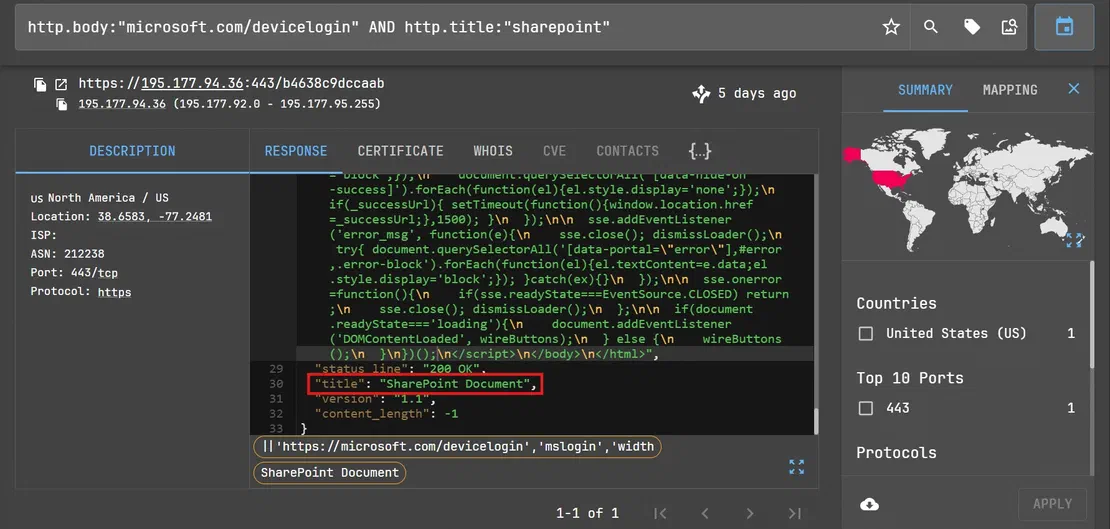Click the APPLY button
The height and width of the screenshot is (529, 1110).
pyautogui.click(x=1052, y=504)
